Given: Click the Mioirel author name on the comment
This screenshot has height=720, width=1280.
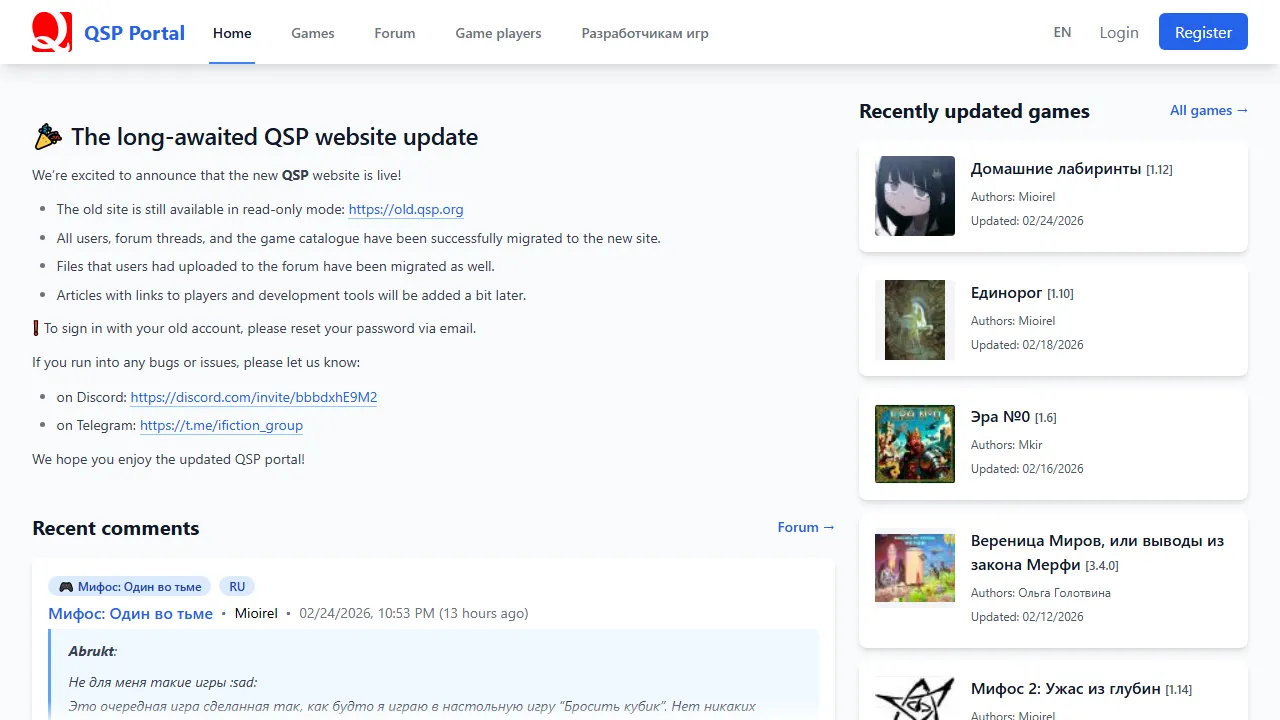Looking at the screenshot, I should (x=256, y=613).
